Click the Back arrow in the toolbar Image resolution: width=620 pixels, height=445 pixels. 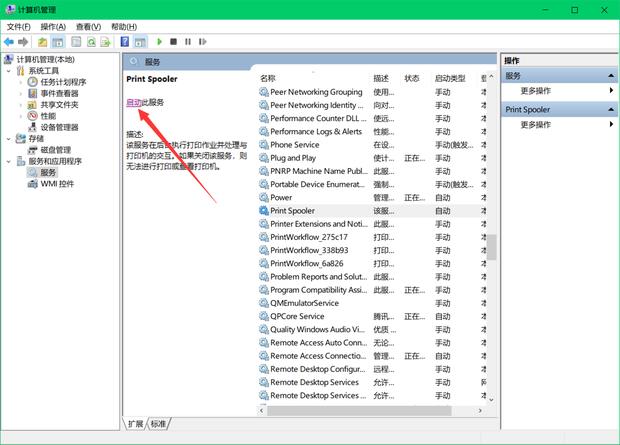(9, 42)
